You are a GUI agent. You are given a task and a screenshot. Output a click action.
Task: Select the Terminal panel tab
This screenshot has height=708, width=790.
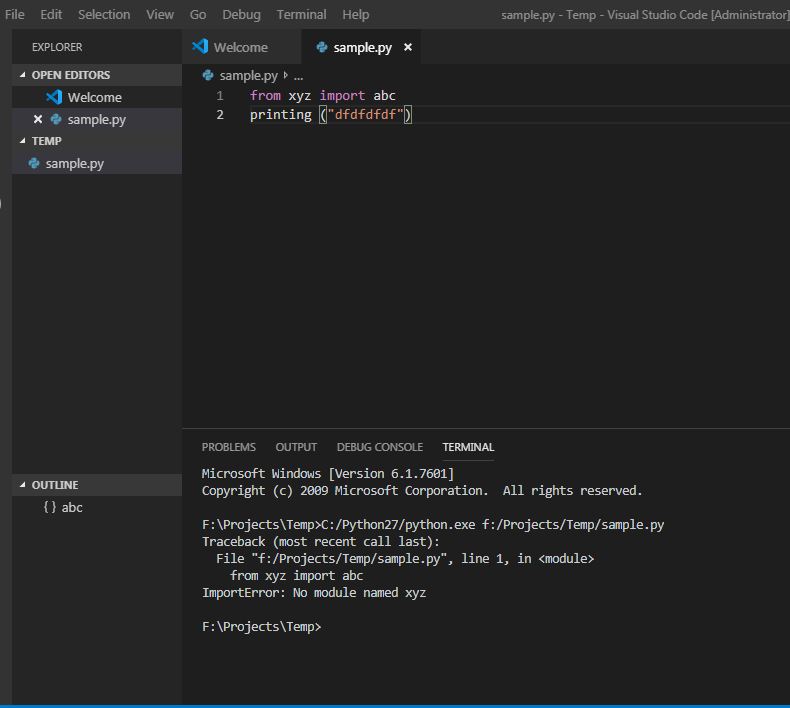pos(468,447)
